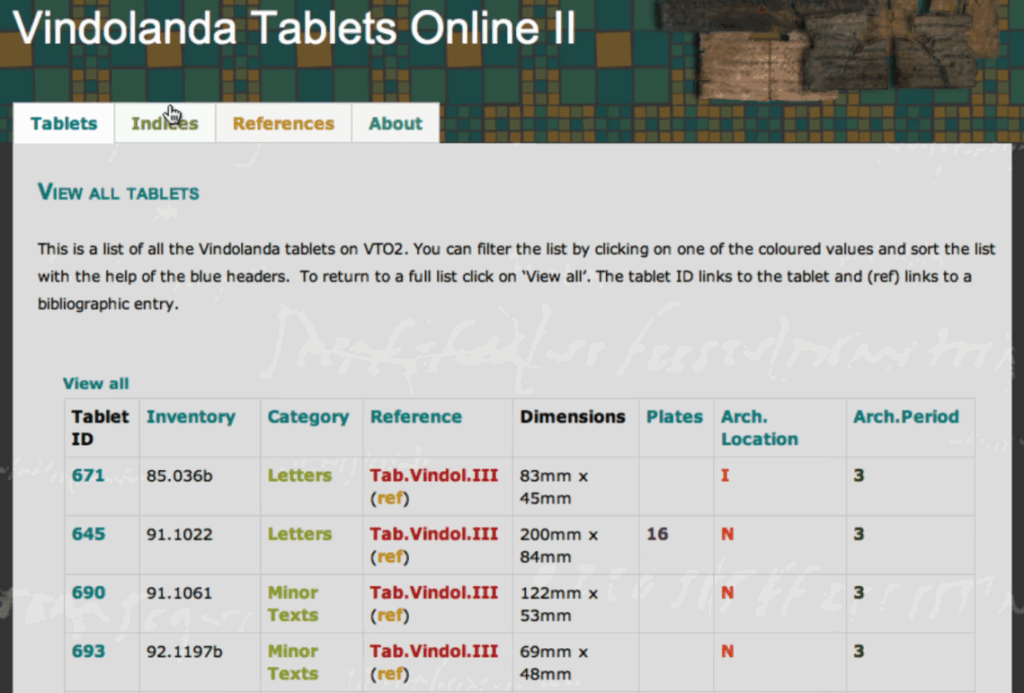This screenshot has width=1024, height=693.
Task: Sort by the Reference column header
Action: pyautogui.click(x=416, y=417)
